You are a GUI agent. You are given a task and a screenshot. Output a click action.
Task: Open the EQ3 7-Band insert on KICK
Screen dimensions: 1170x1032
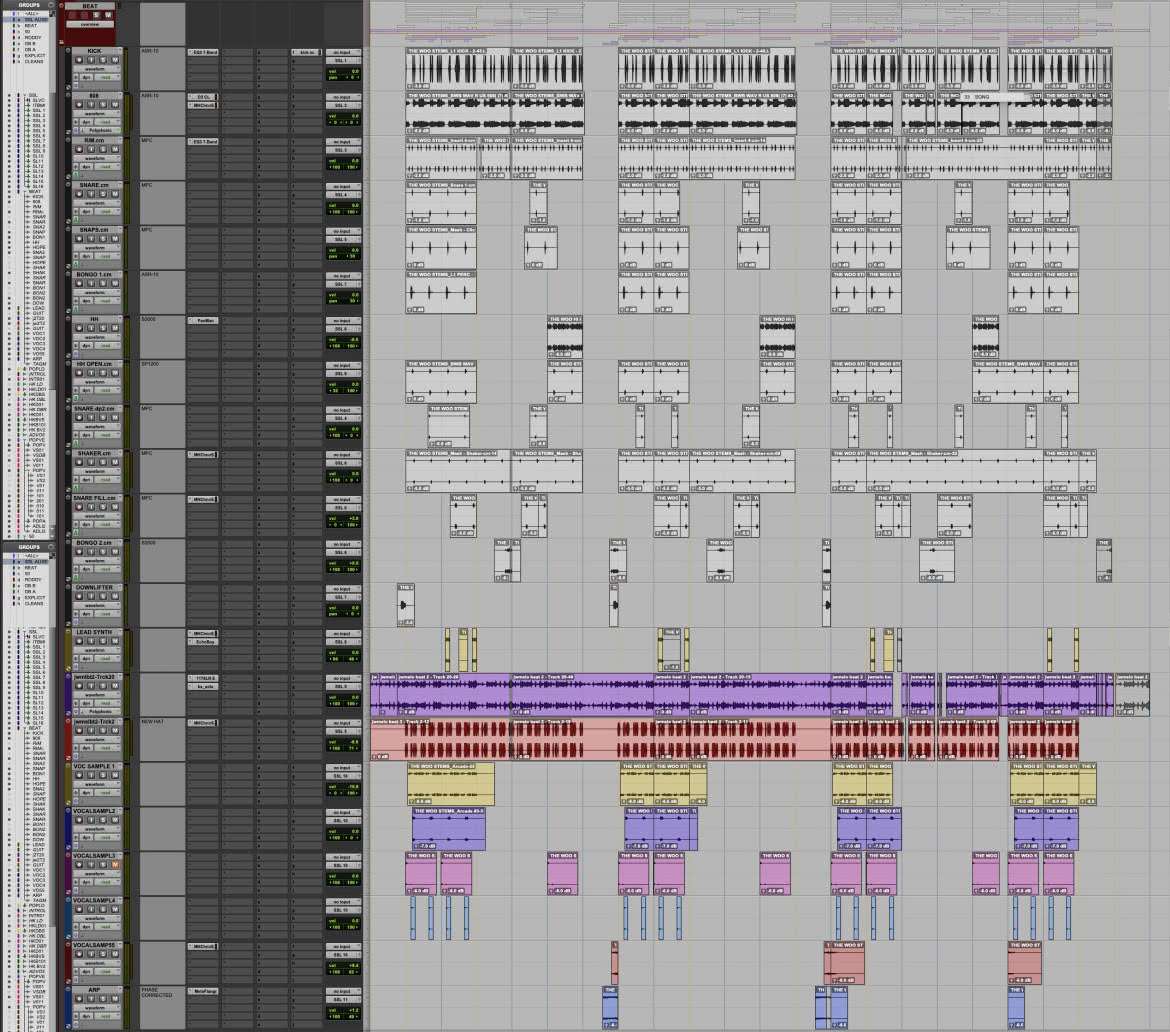point(203,52)
